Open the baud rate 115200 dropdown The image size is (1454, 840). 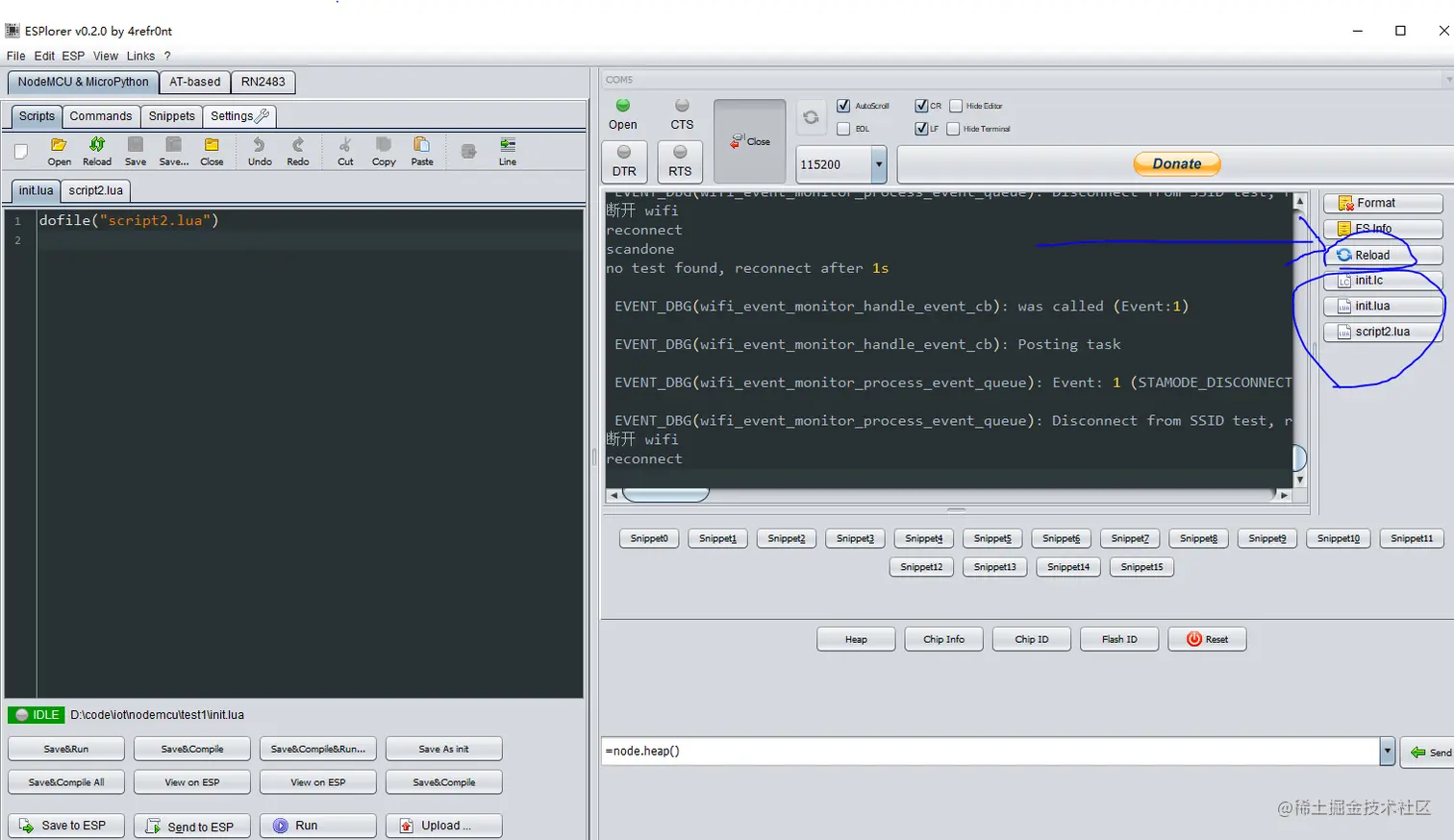878,164
